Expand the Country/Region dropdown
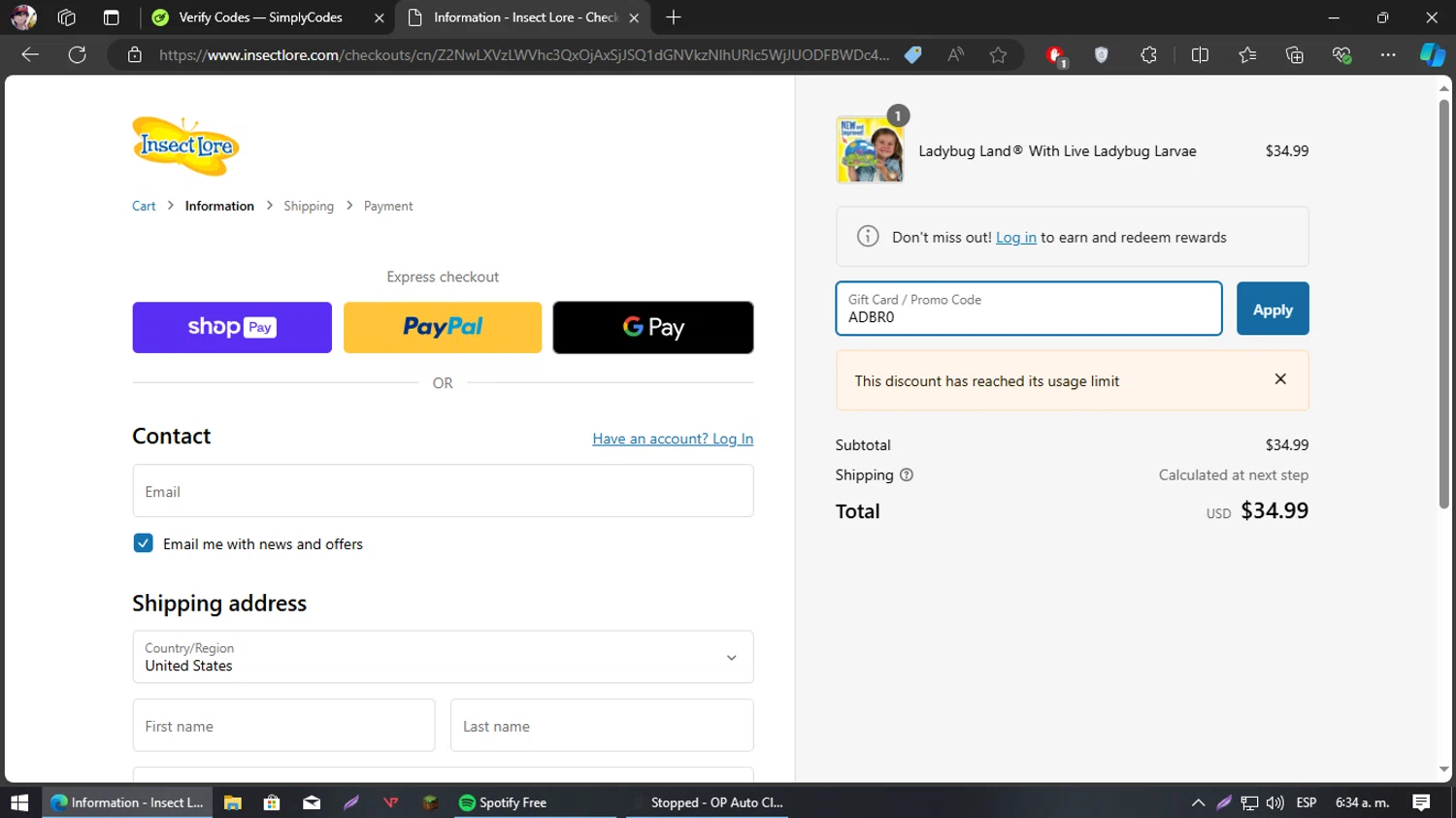 click(x=443, y=657)
